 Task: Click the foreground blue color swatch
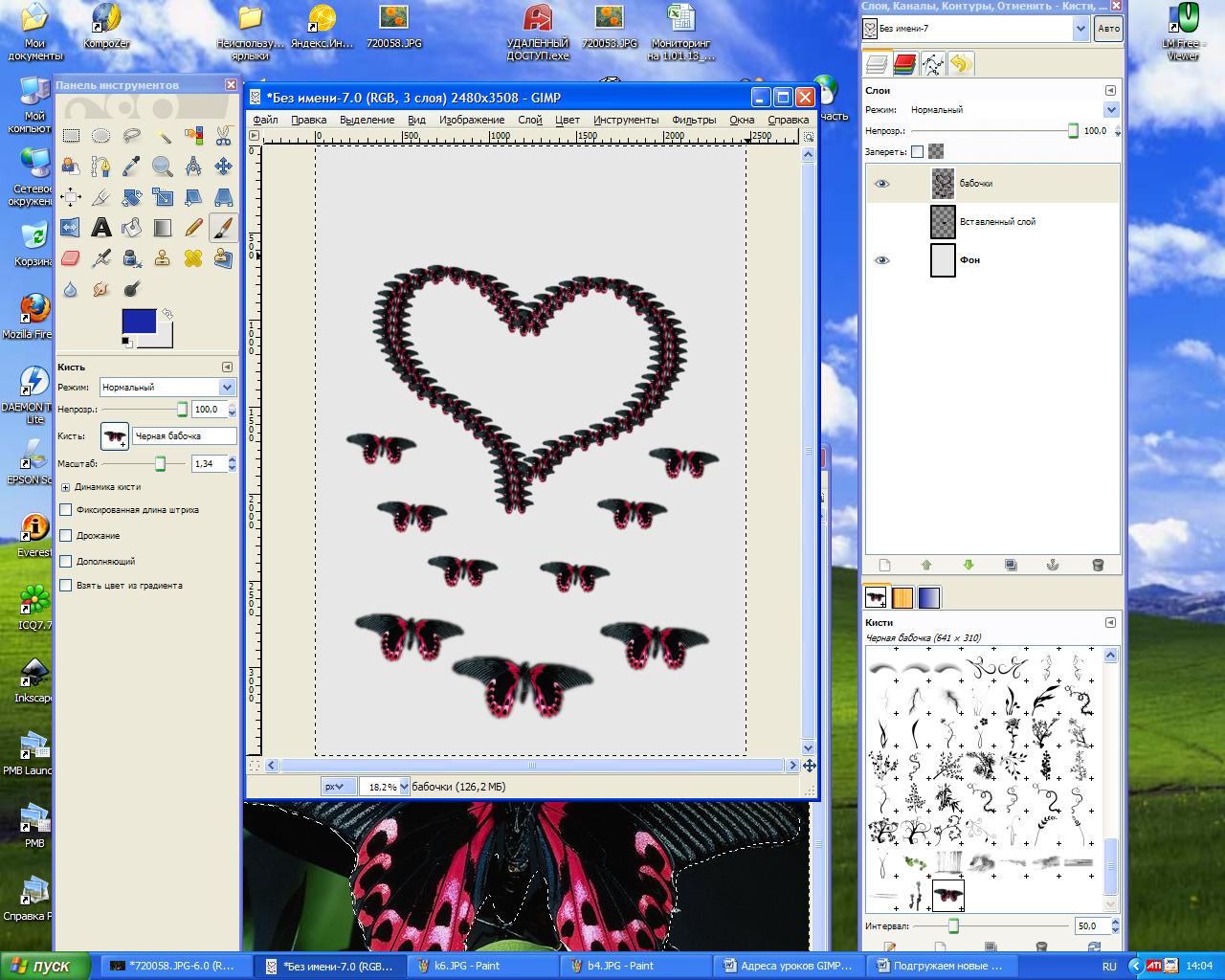[139, 321]
